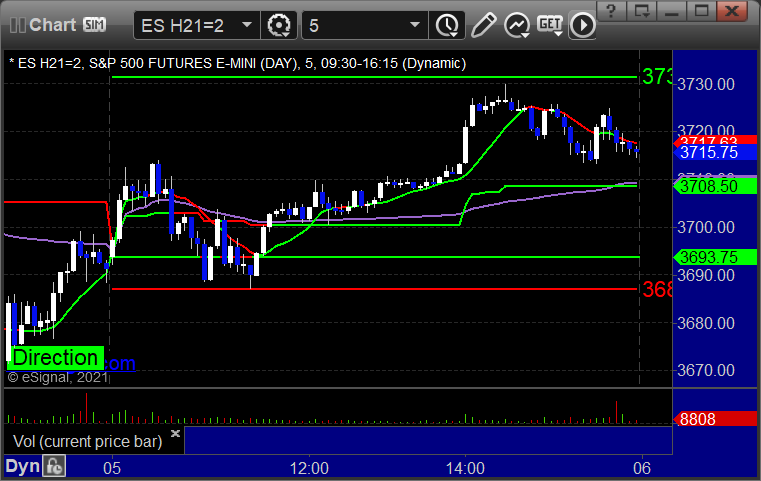
Task: Click the 3700.00 price axis label
Action: tap(706, 227)
